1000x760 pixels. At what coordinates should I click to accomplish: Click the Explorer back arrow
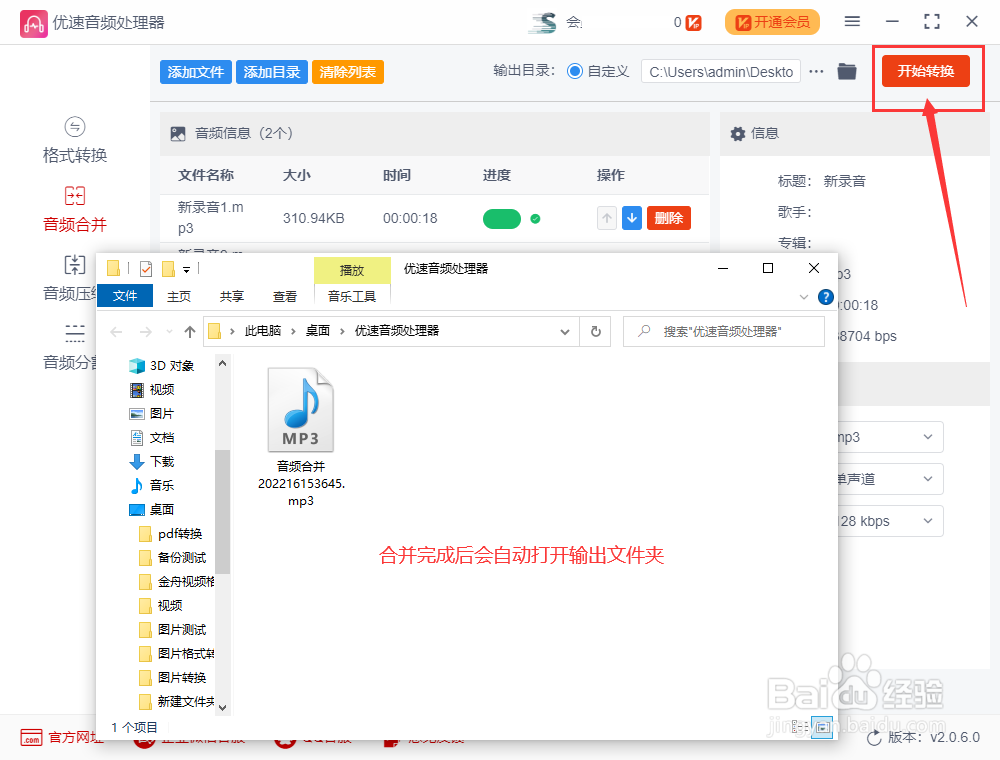(116, 332)
